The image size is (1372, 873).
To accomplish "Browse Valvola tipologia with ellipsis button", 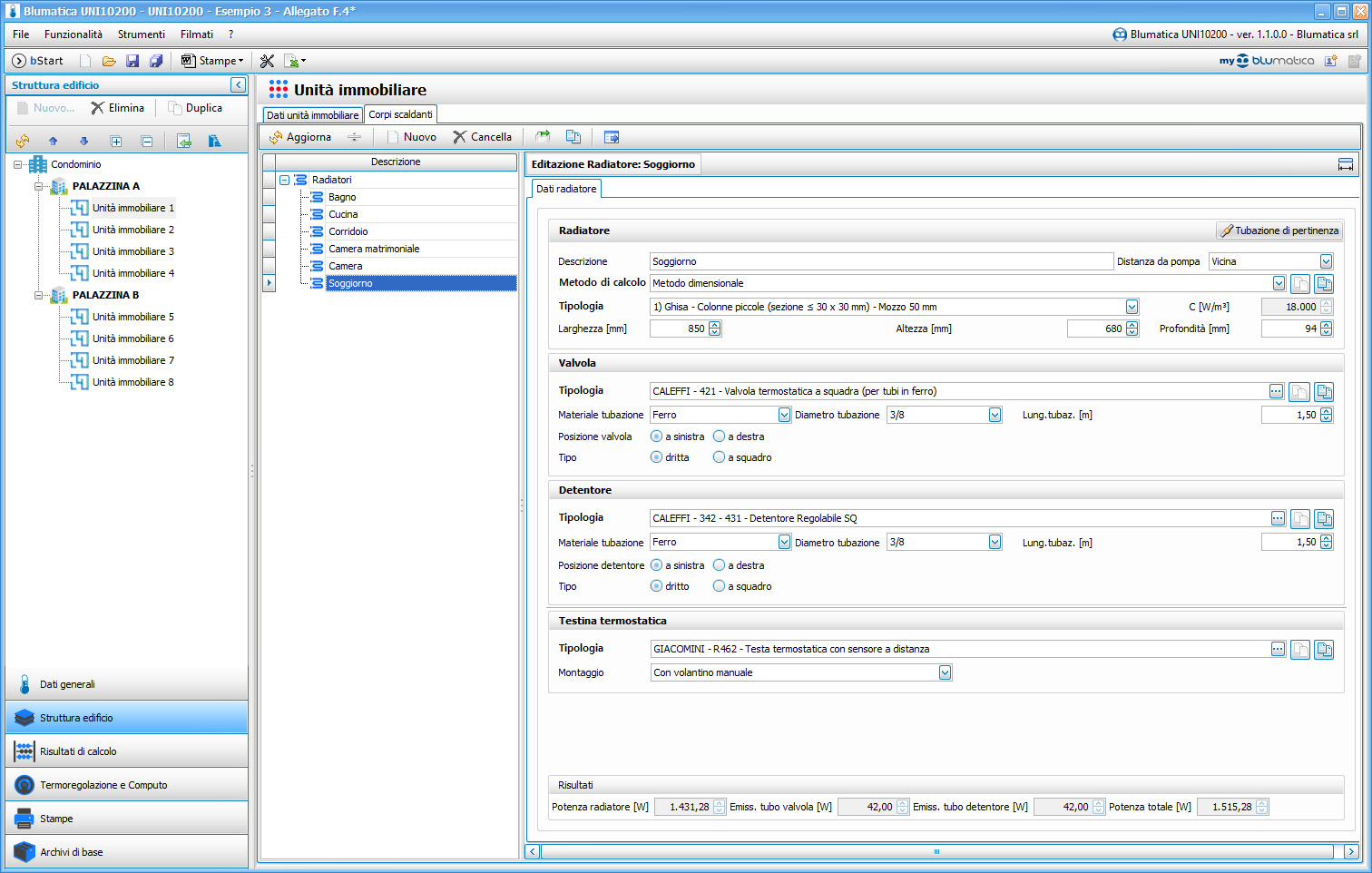I will pyautogui.click(x=1276, y=391).
